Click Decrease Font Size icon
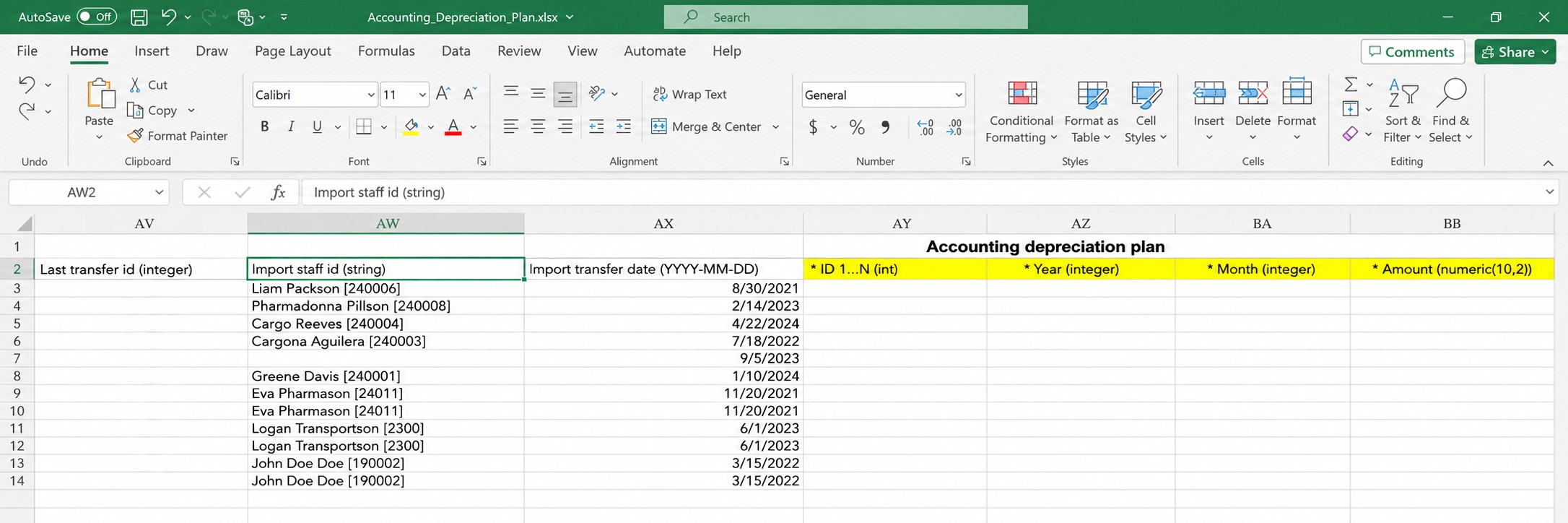 (x=469, y=94)
